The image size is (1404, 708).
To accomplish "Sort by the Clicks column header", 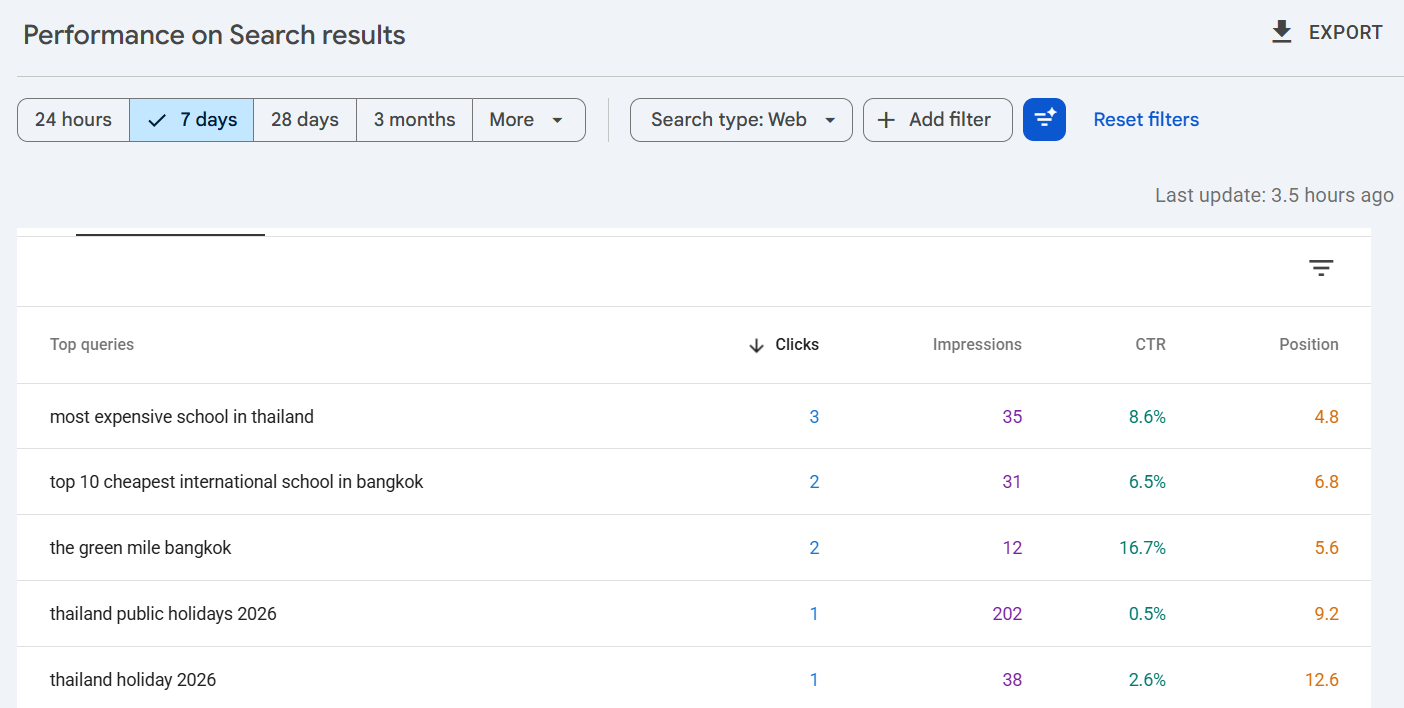I will click(x=797, y=345).
